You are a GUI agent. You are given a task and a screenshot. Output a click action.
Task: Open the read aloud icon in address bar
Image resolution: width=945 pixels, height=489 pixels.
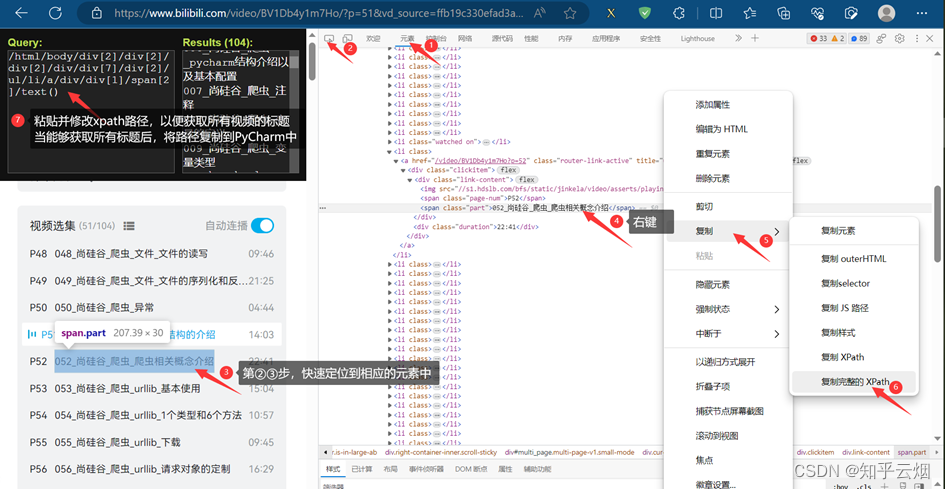[540, 13]
